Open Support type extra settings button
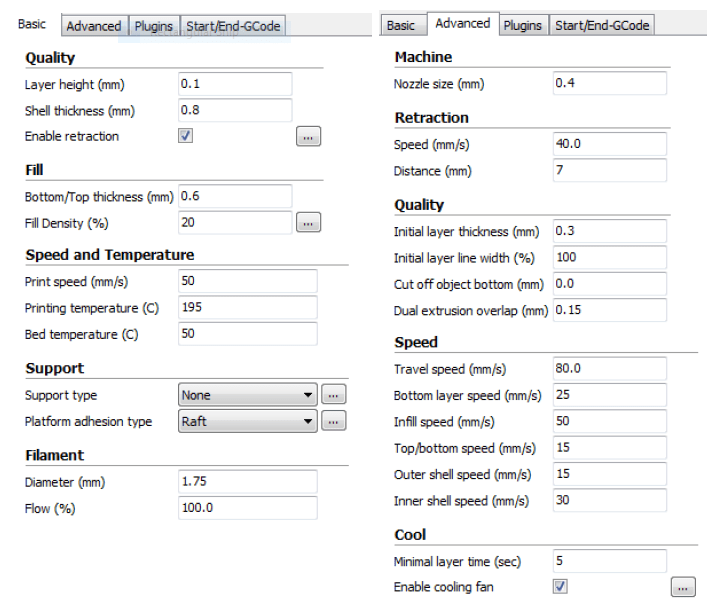This screenshot has width=707, height=610. coord(334,395)
